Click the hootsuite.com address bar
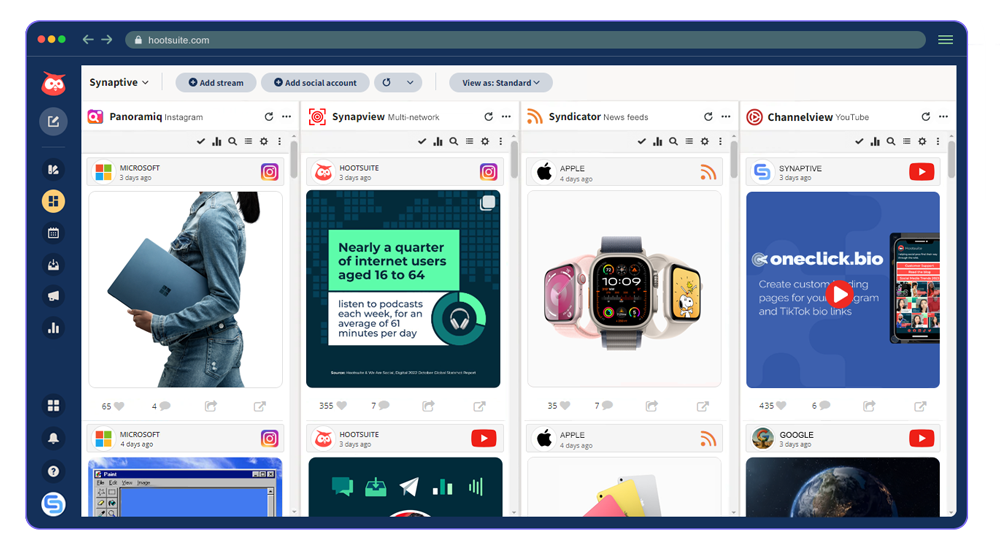Image resolution: width=1000 pixels, height=555 pixels. pos(526,40)
